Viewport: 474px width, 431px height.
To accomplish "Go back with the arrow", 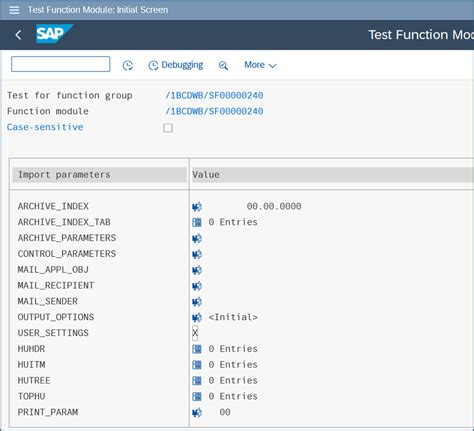I will 18,35.
